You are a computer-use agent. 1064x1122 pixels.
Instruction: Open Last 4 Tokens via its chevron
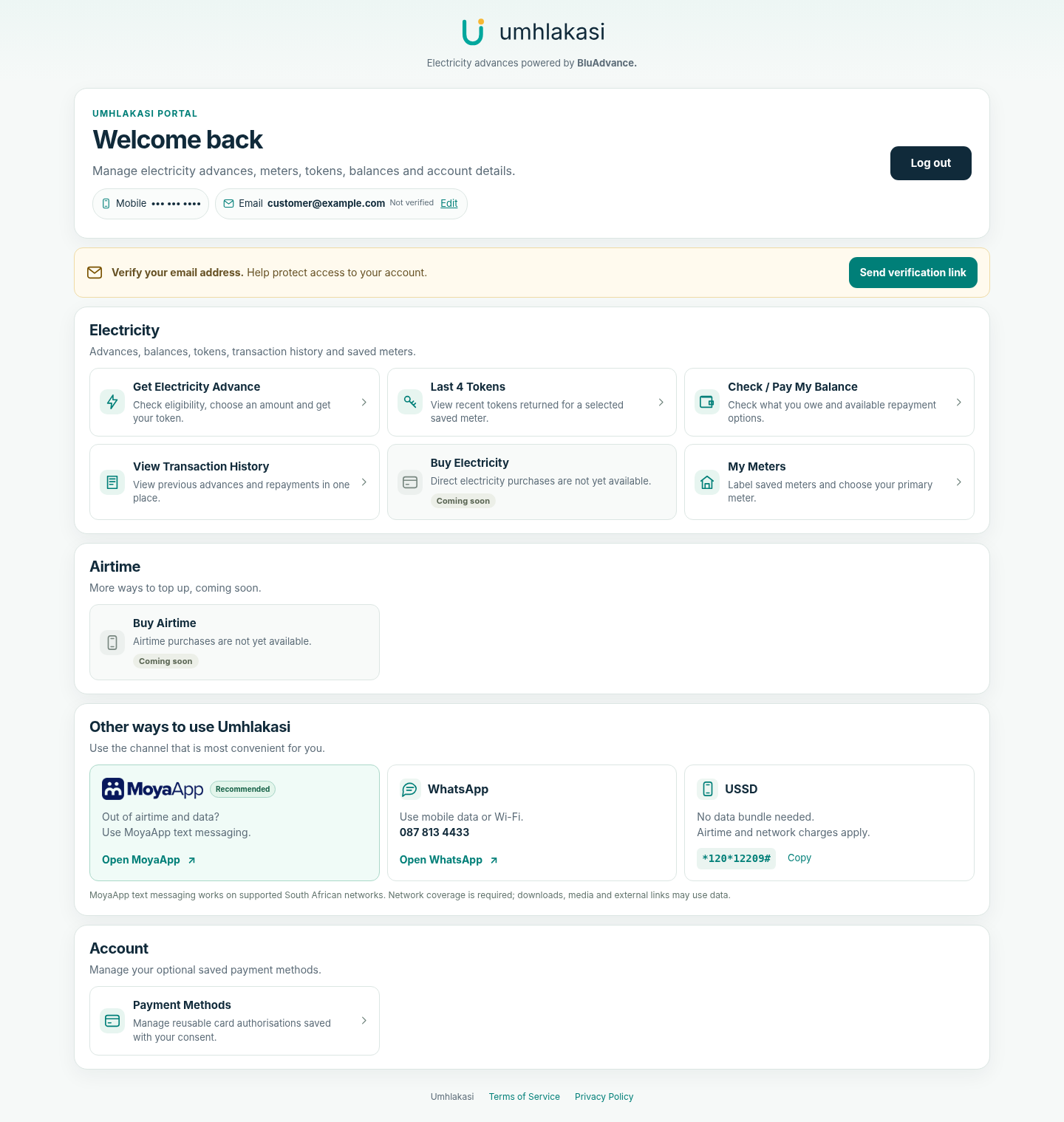click(x=661, y=402)
